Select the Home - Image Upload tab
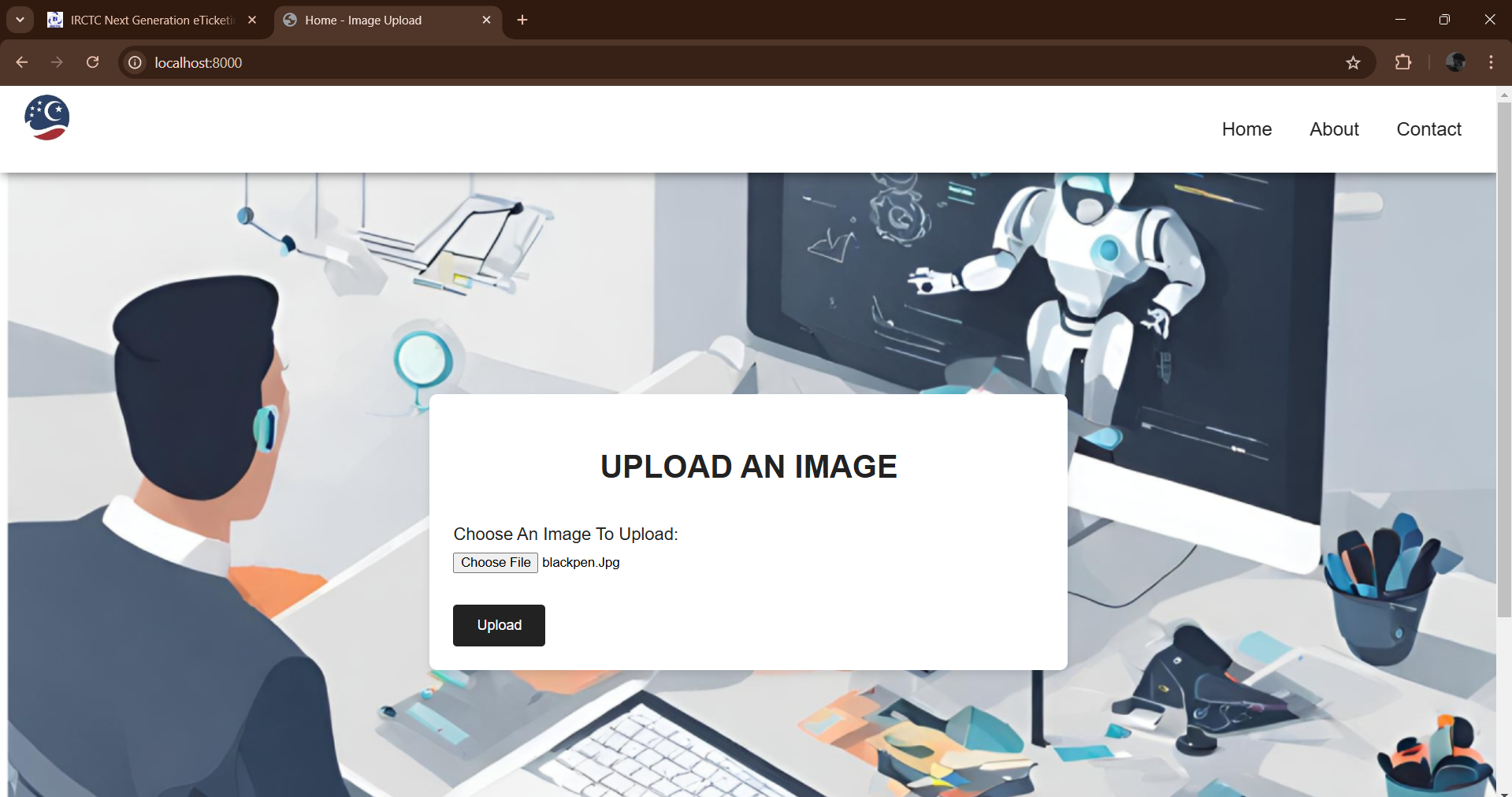1512x797 pixels. pyautogui.click(x=370, y=20)
